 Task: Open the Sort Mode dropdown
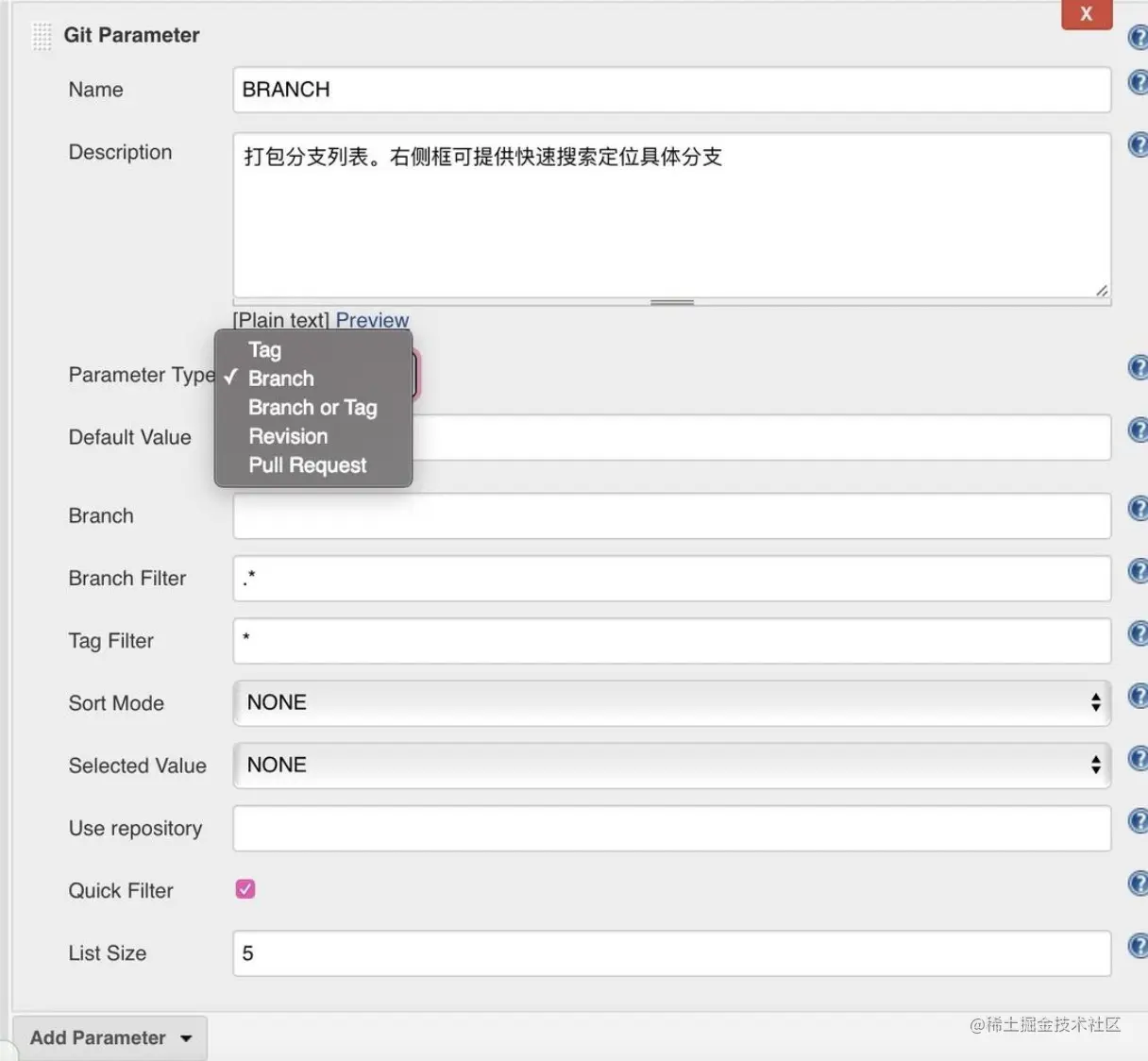[x=672, y=703]
